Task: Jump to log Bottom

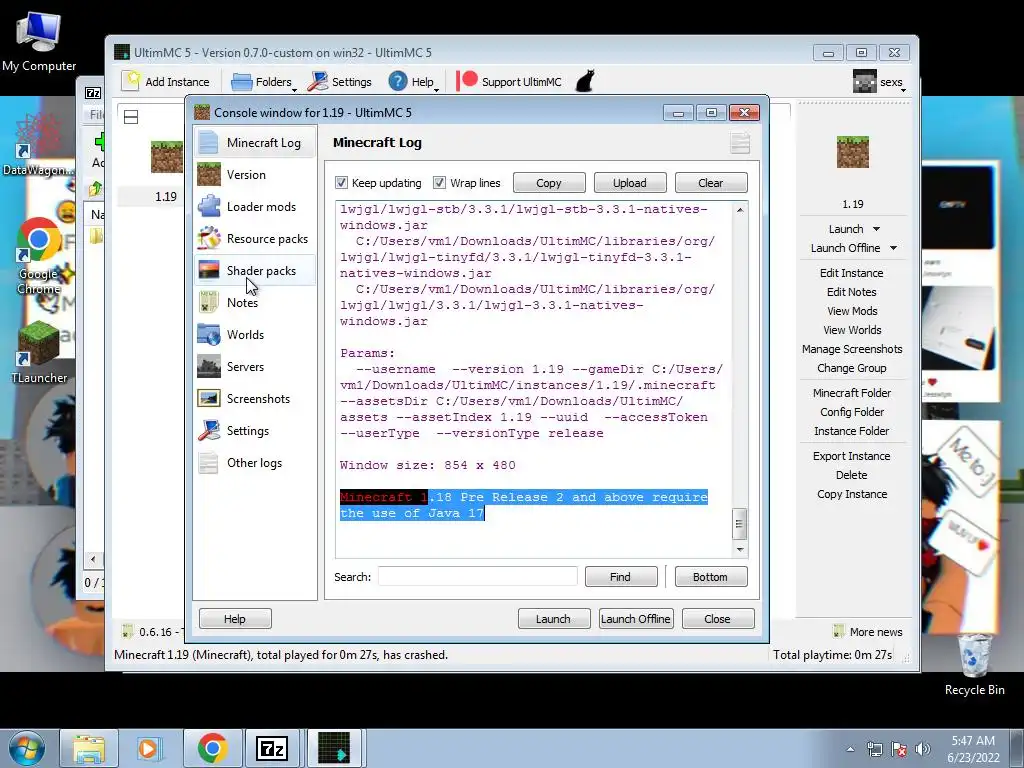Action: [711, 577]
